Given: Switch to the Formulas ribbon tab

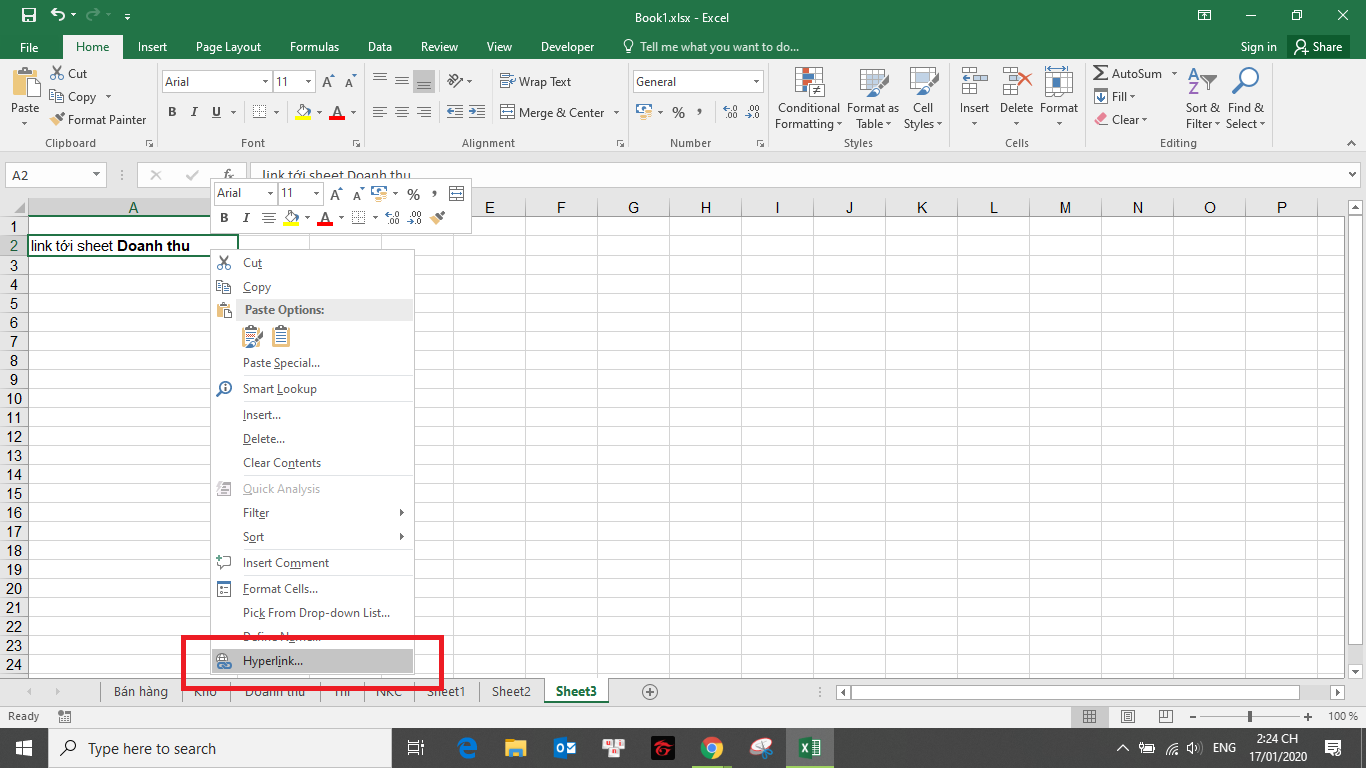Looking at the screenshot, I should coord(314,47).
